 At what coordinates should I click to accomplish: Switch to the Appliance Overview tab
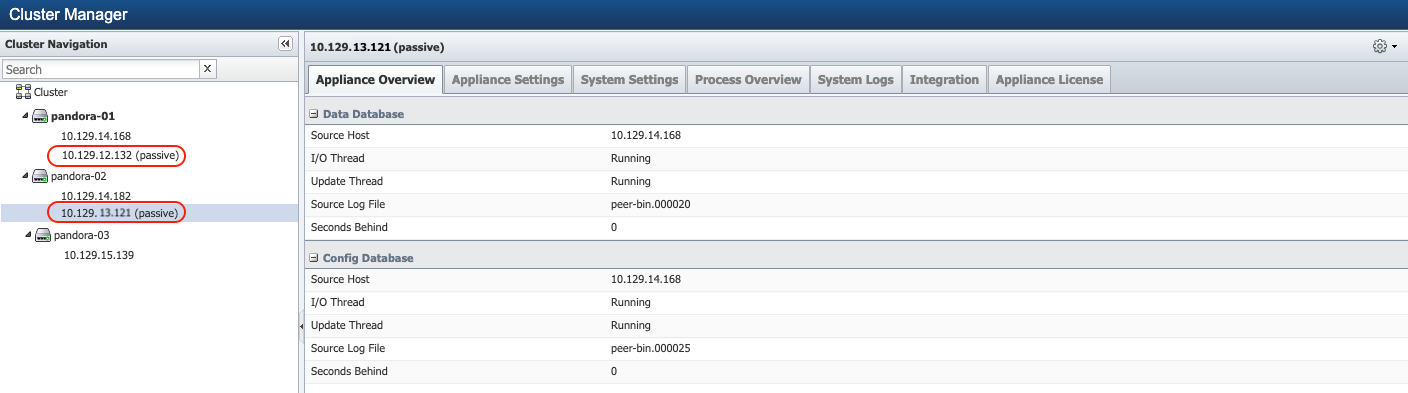coord(375,80)
